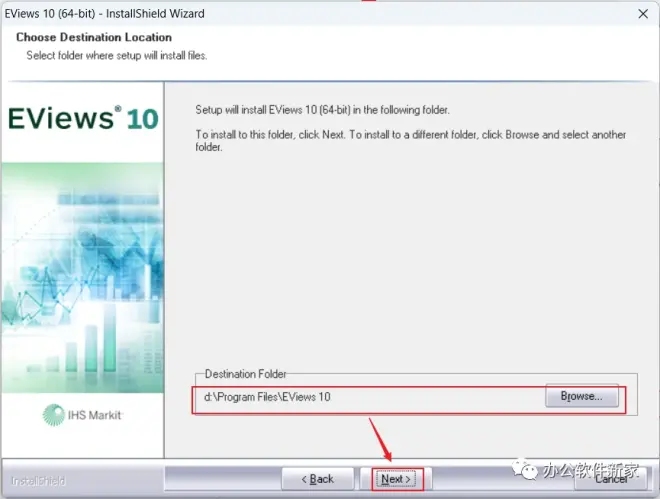Click the InstallShield label at bottom left

coord(36,481)
